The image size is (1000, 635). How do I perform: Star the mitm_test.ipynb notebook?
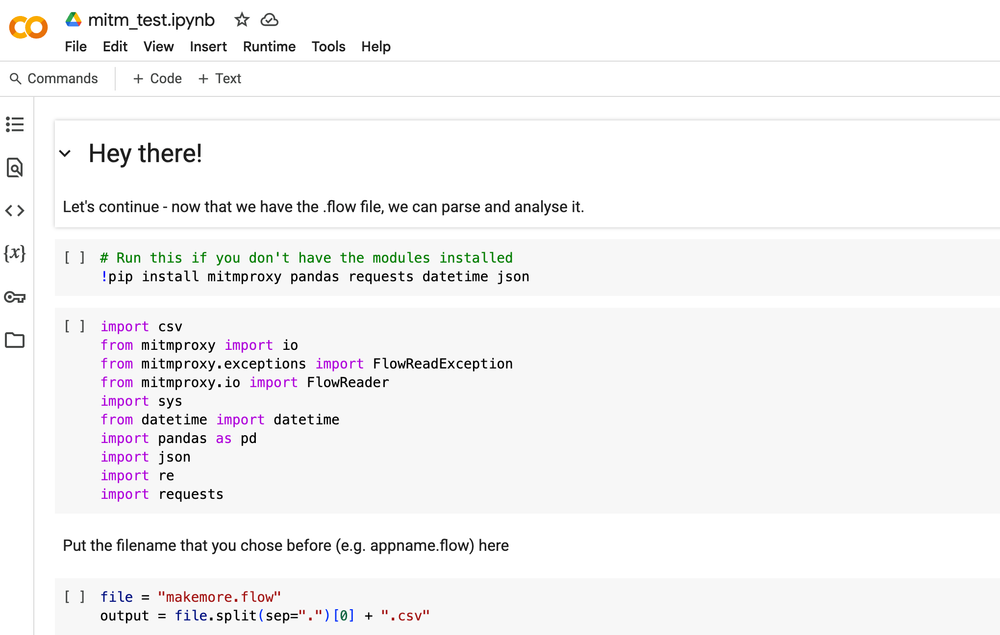click(x=242, y=20)
